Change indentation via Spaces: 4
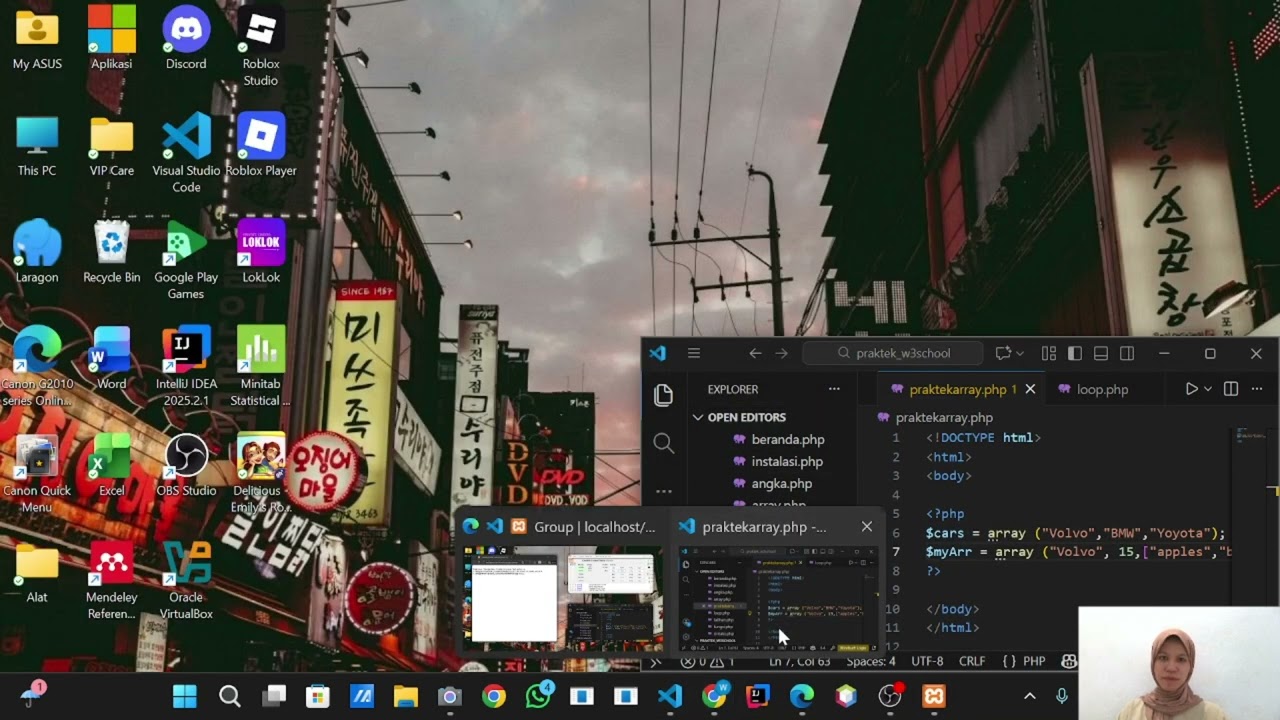 (871, 661)
